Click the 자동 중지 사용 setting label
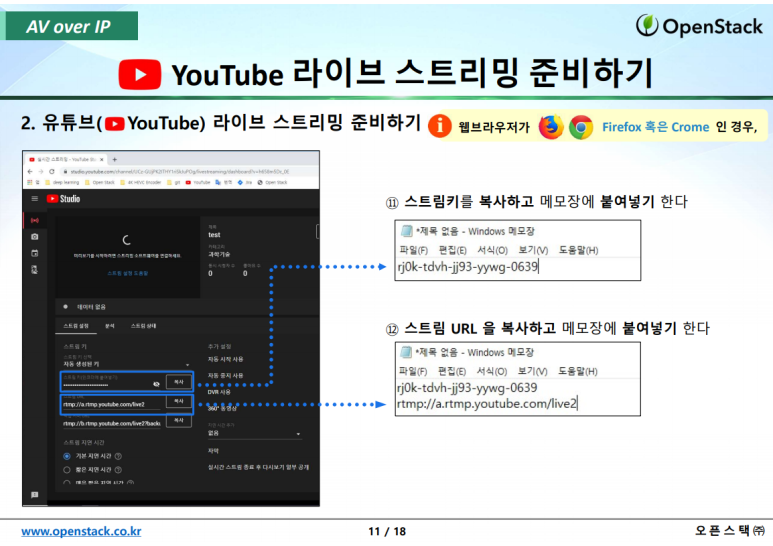The width and height of the screenshot is (773, 546). pyautogui.click(x=225, y=375)
